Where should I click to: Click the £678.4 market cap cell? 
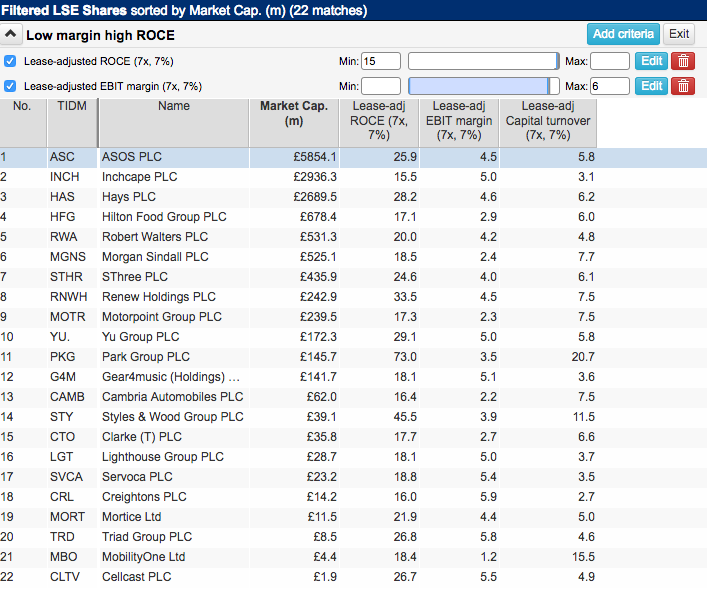[318, 217]
